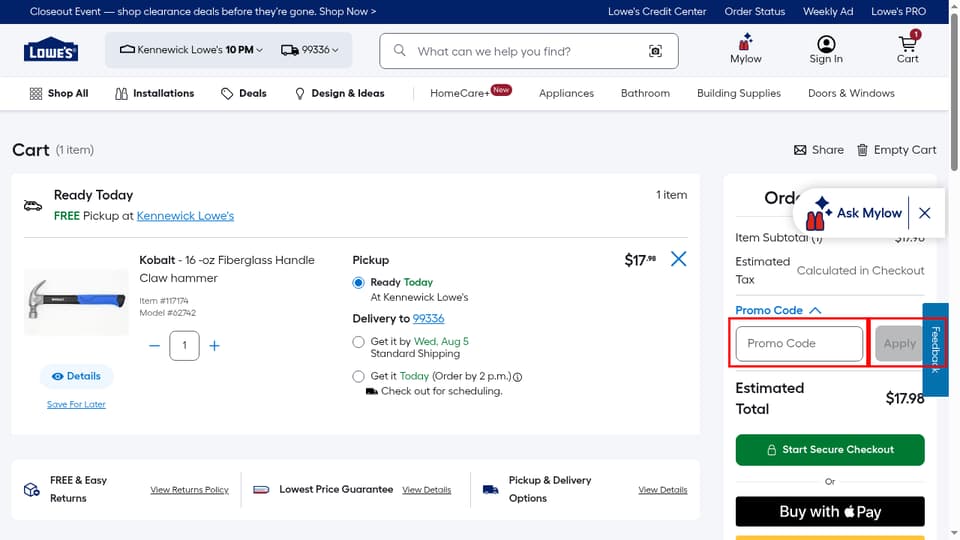
Task: Open the Installations menu
Action: click(154, 94)
